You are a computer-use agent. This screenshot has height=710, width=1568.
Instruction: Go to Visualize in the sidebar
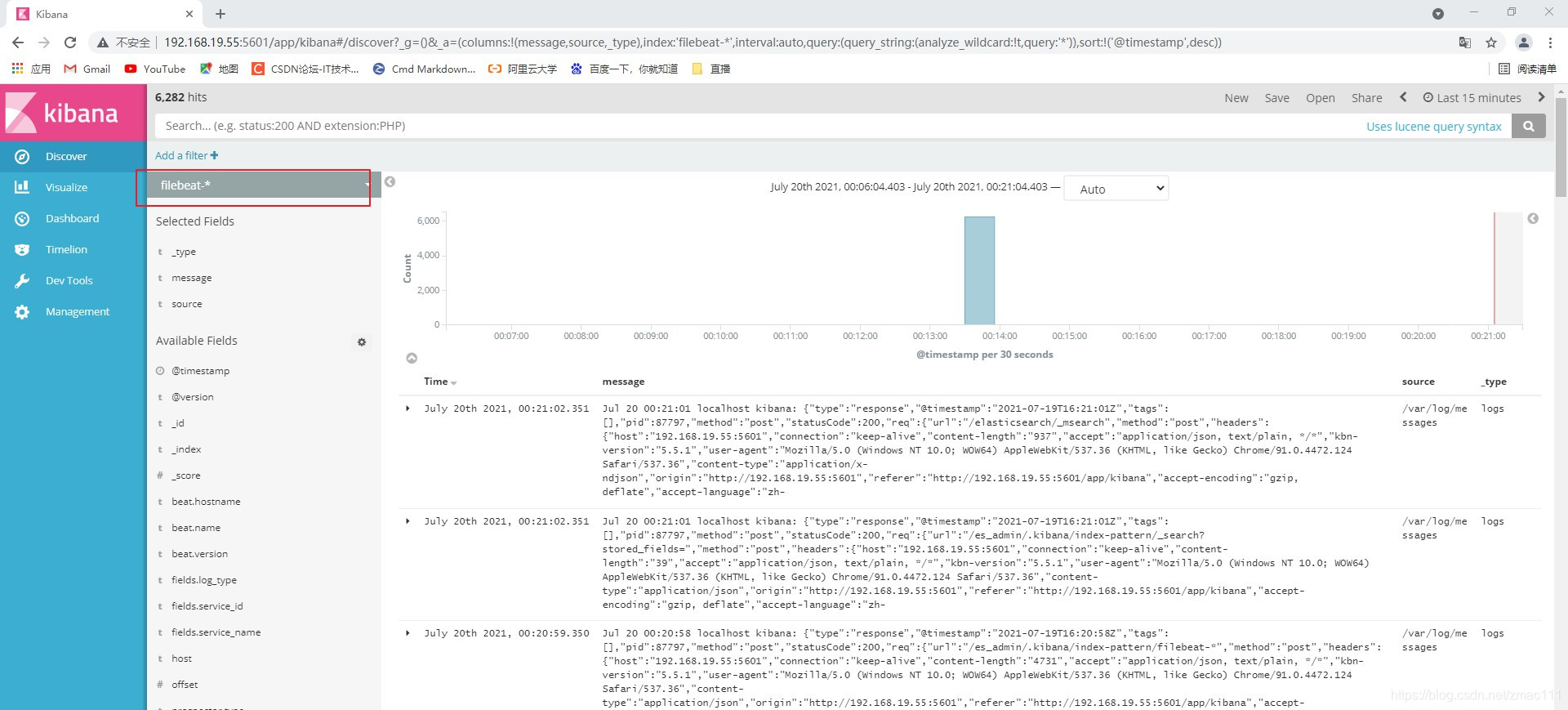coord(66,187)
